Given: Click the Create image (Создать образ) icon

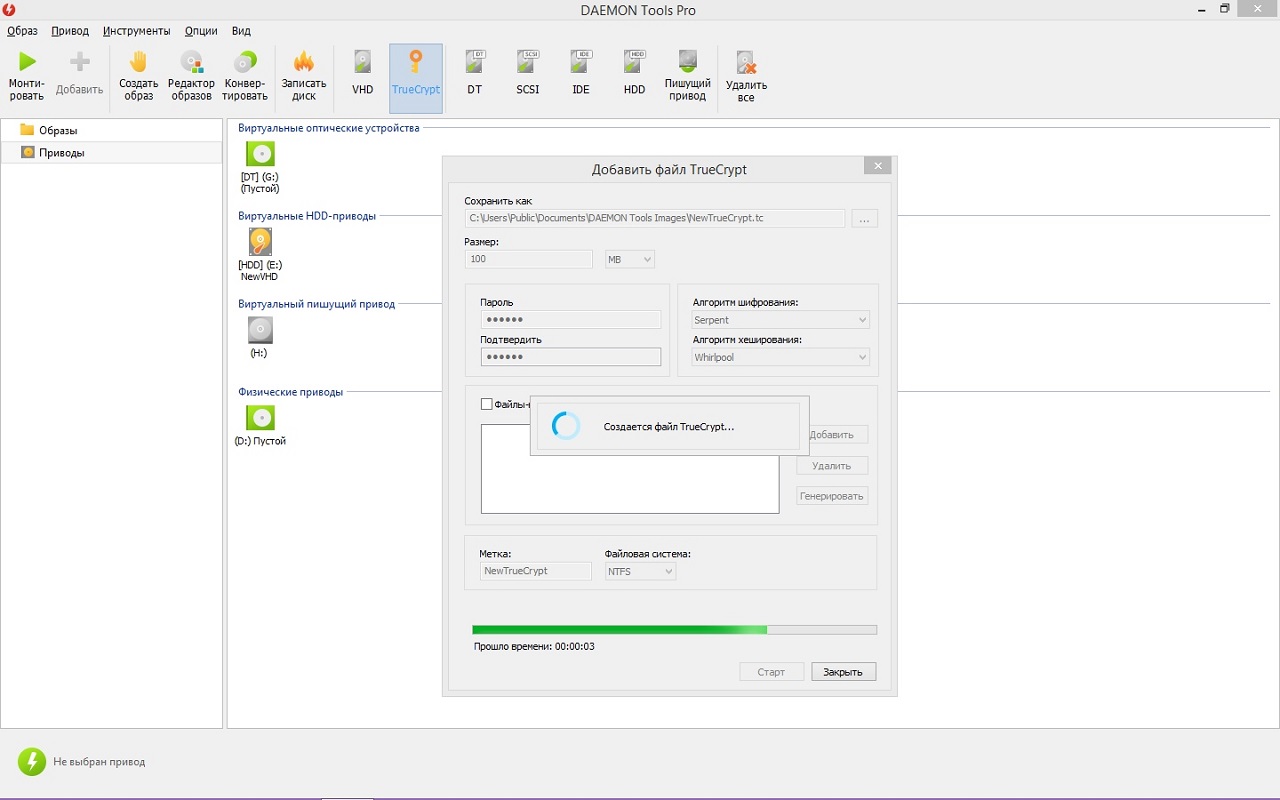Looking at the screenshot, I should pos(138,63).
